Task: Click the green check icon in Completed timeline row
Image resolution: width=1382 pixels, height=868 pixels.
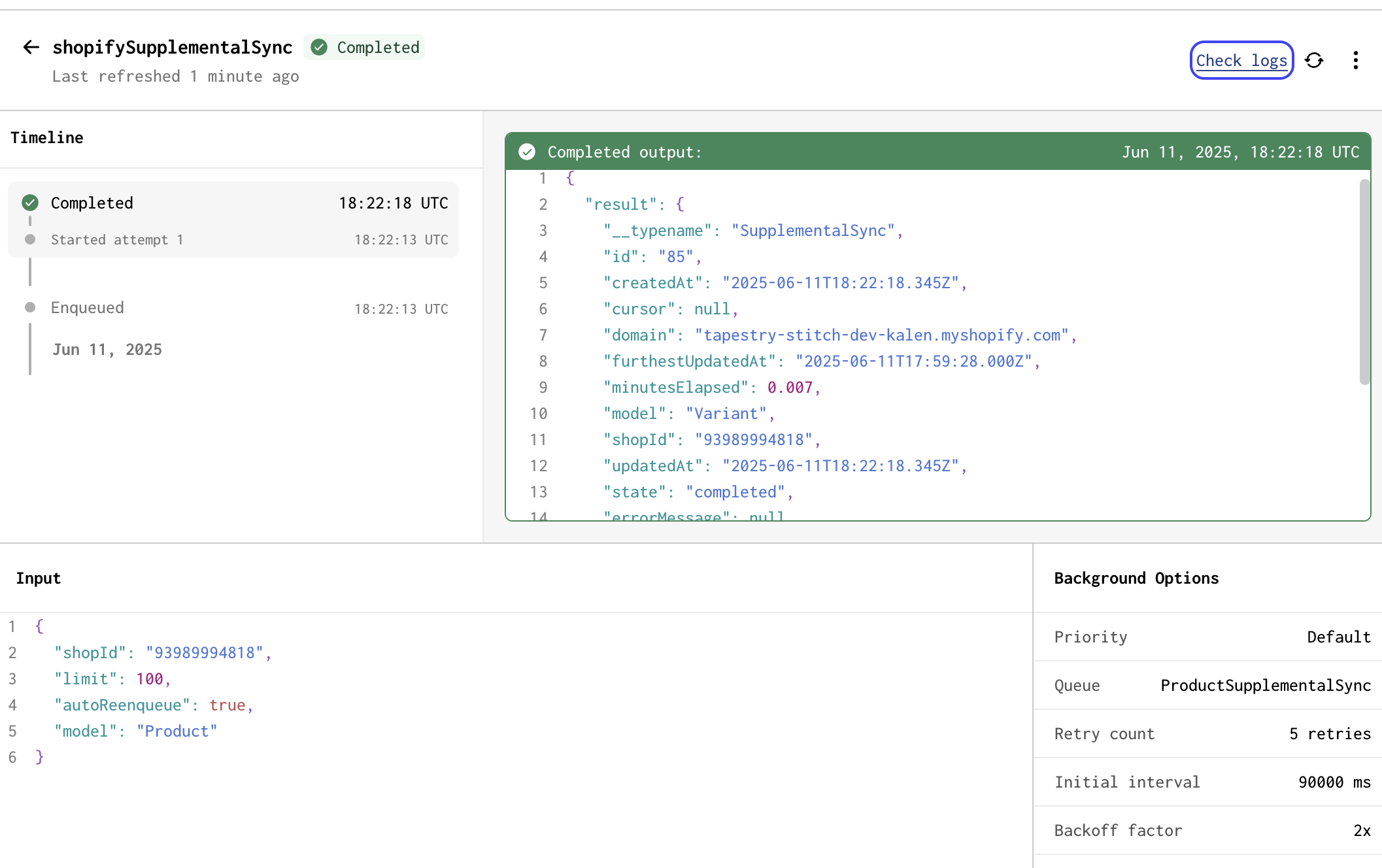Action: pos(30,203)
